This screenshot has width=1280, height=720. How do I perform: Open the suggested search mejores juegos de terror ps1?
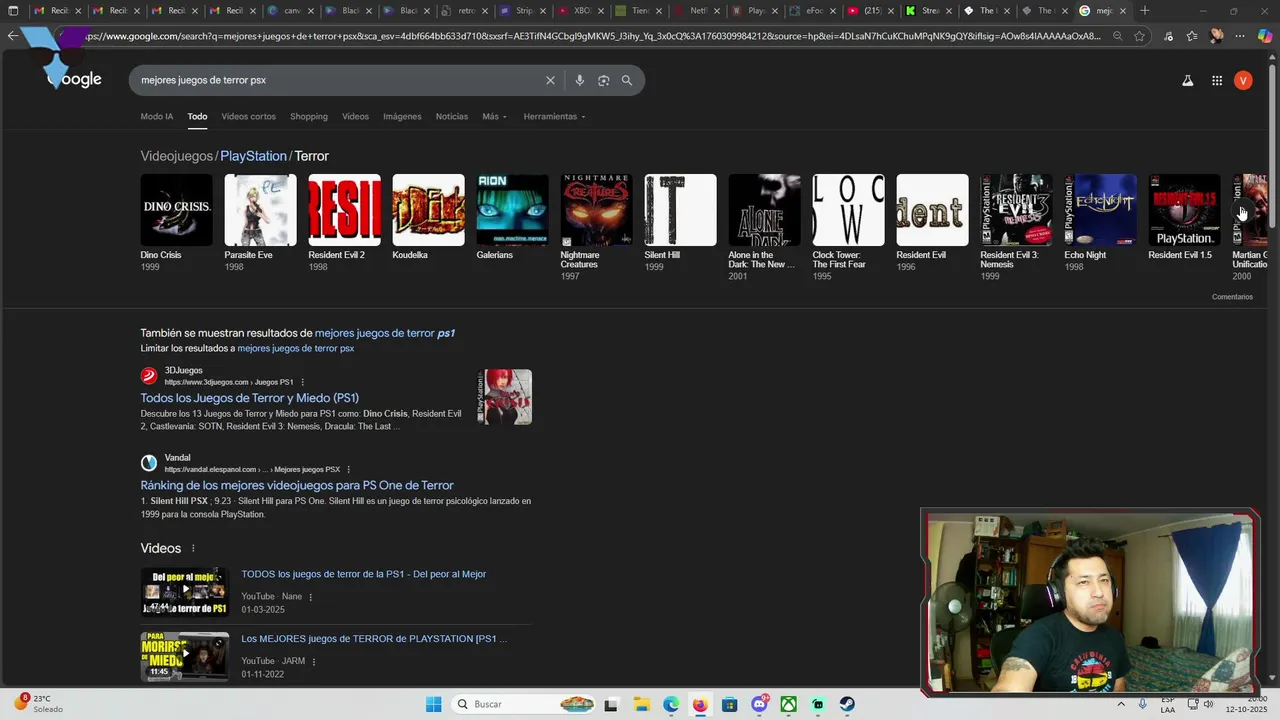(x=385, y=333)
